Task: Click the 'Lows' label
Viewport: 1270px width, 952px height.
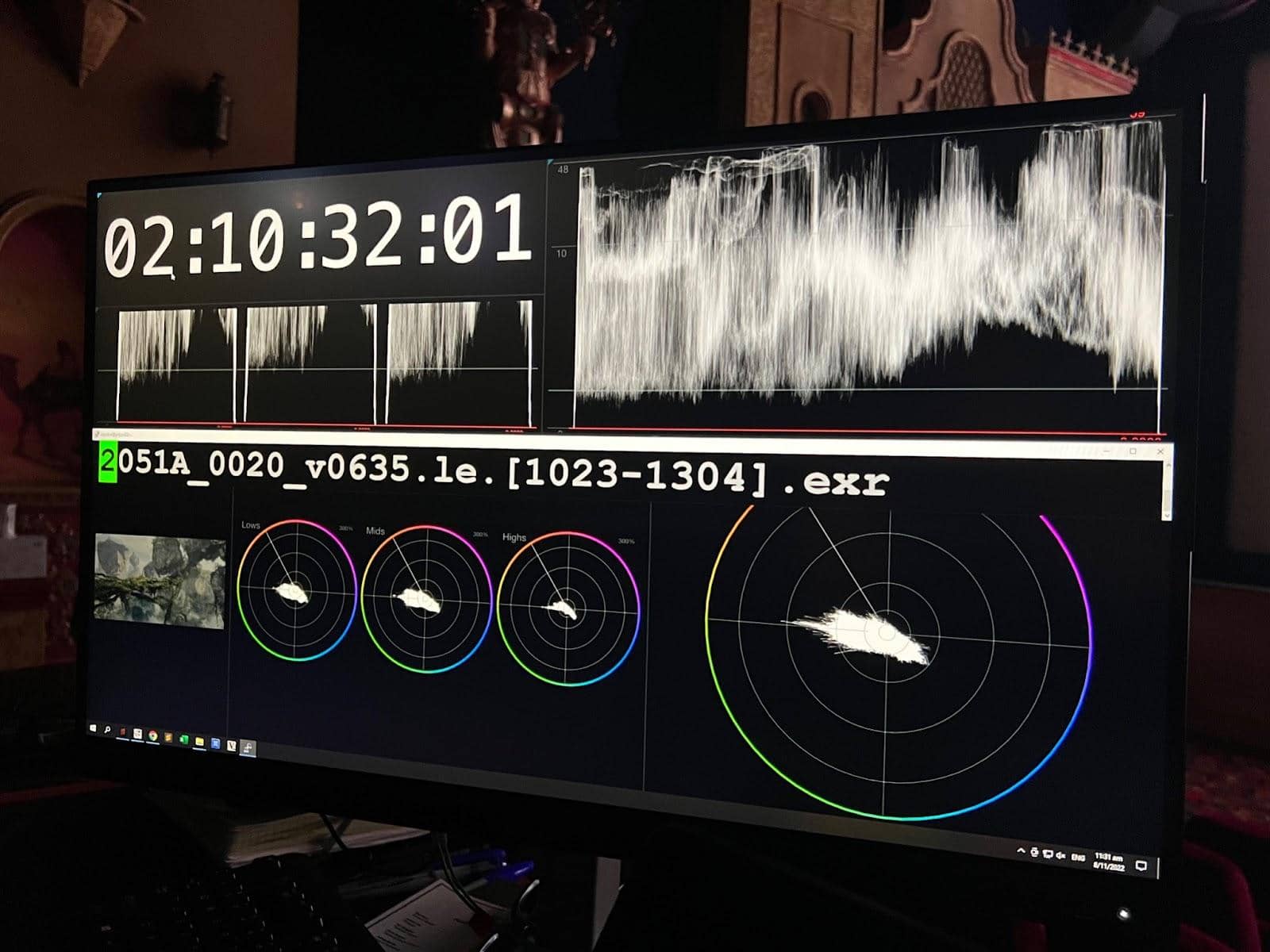Action: [250, 525]
